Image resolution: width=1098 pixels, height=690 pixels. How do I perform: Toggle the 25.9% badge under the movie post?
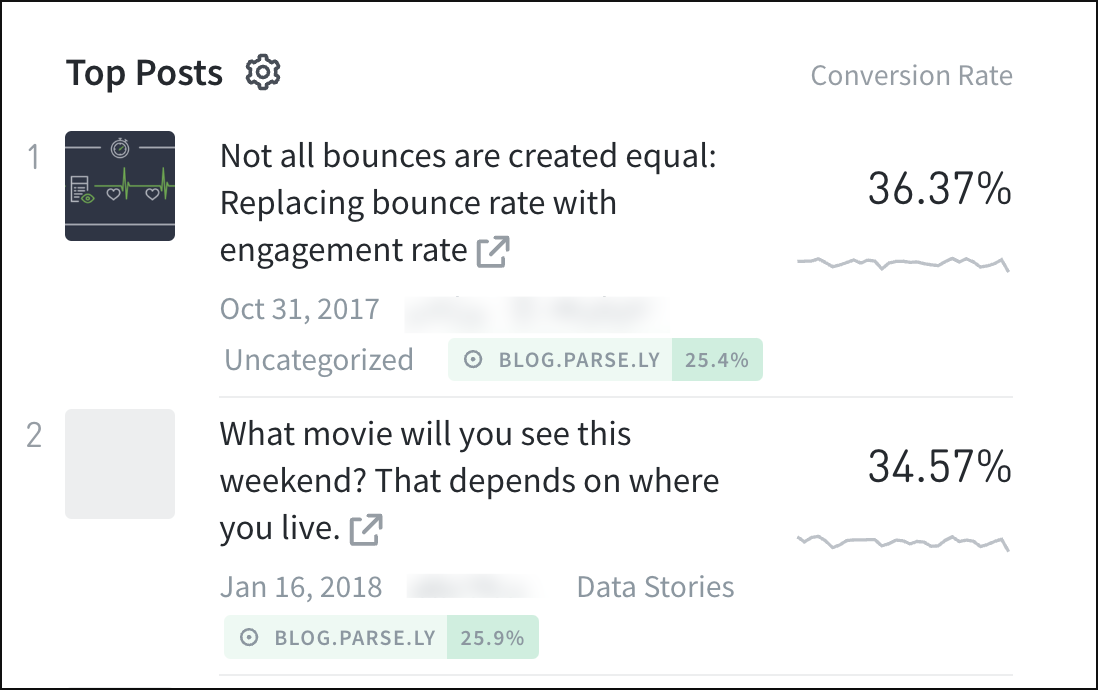[492, 637]
